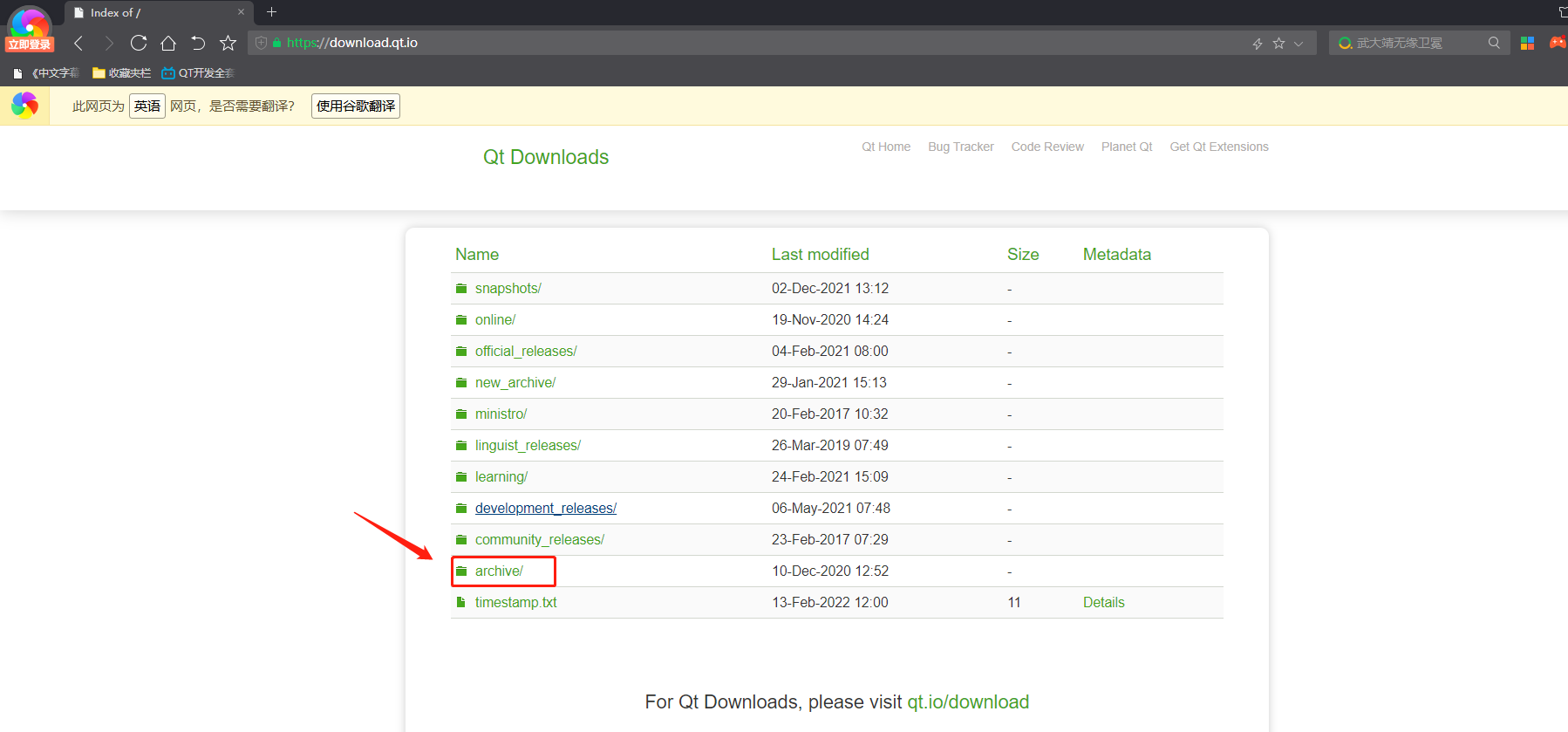The height and width of the screenshot is (732, 1568).
Task: Click the Last modified column header
Action: point(821,255)
